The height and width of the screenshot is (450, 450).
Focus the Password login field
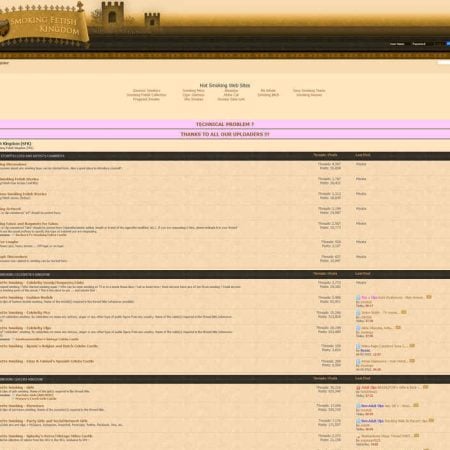(421, 44)
